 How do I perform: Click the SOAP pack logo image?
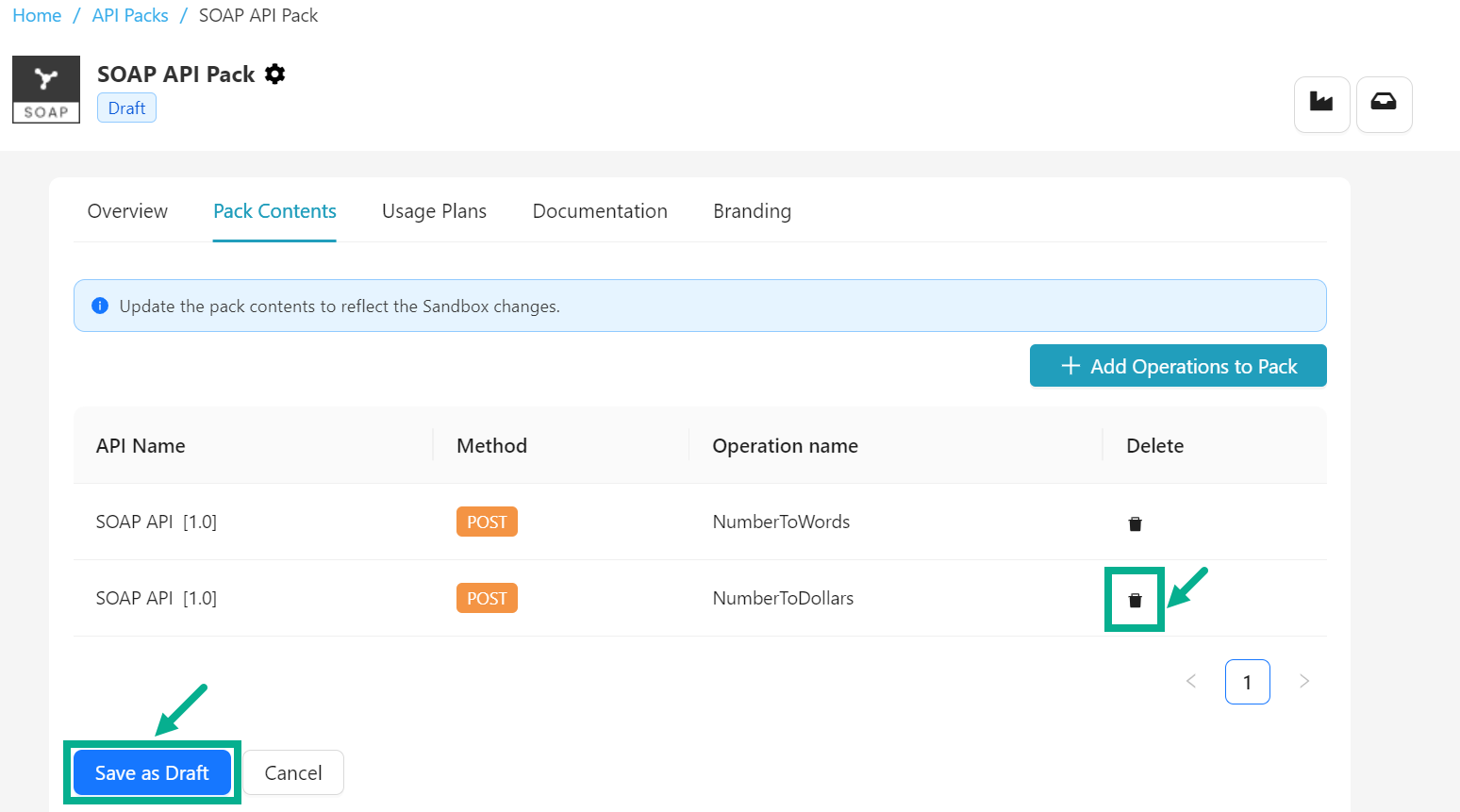tap(46, 90)
